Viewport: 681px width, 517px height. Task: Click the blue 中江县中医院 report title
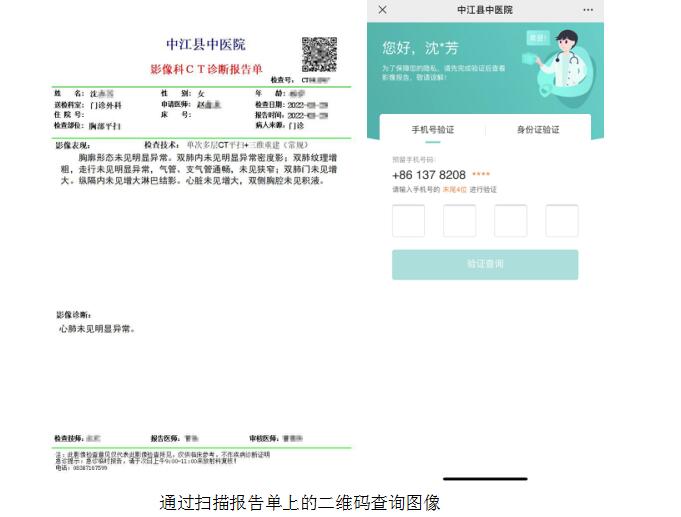205,45
